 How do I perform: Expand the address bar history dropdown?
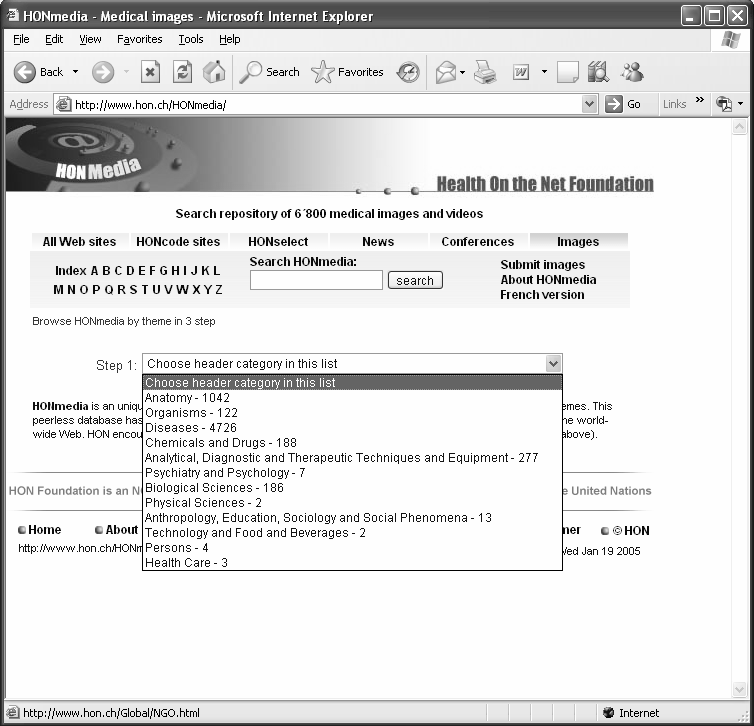[590, 104]
